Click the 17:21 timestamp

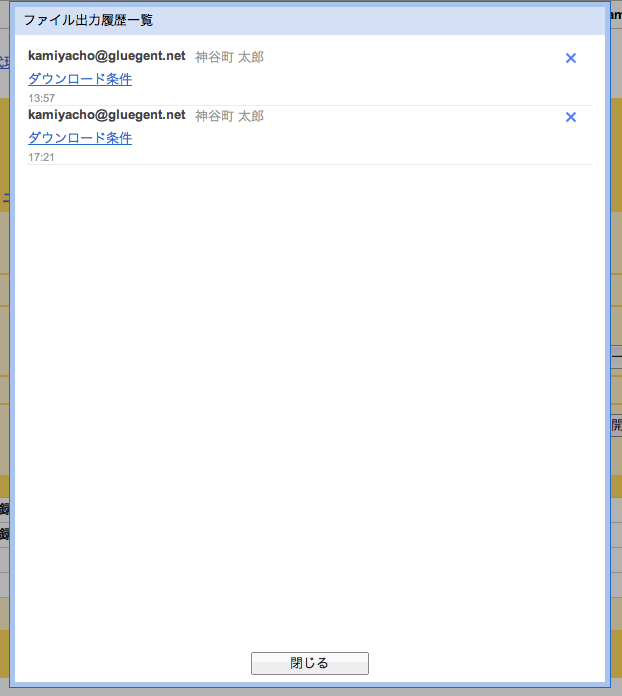(42, 157)
